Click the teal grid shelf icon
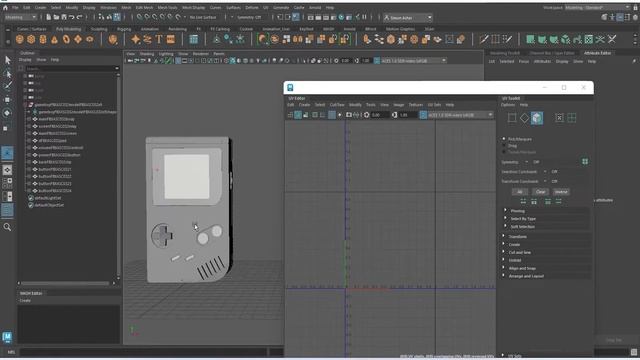640x360 pixels. 193,39
